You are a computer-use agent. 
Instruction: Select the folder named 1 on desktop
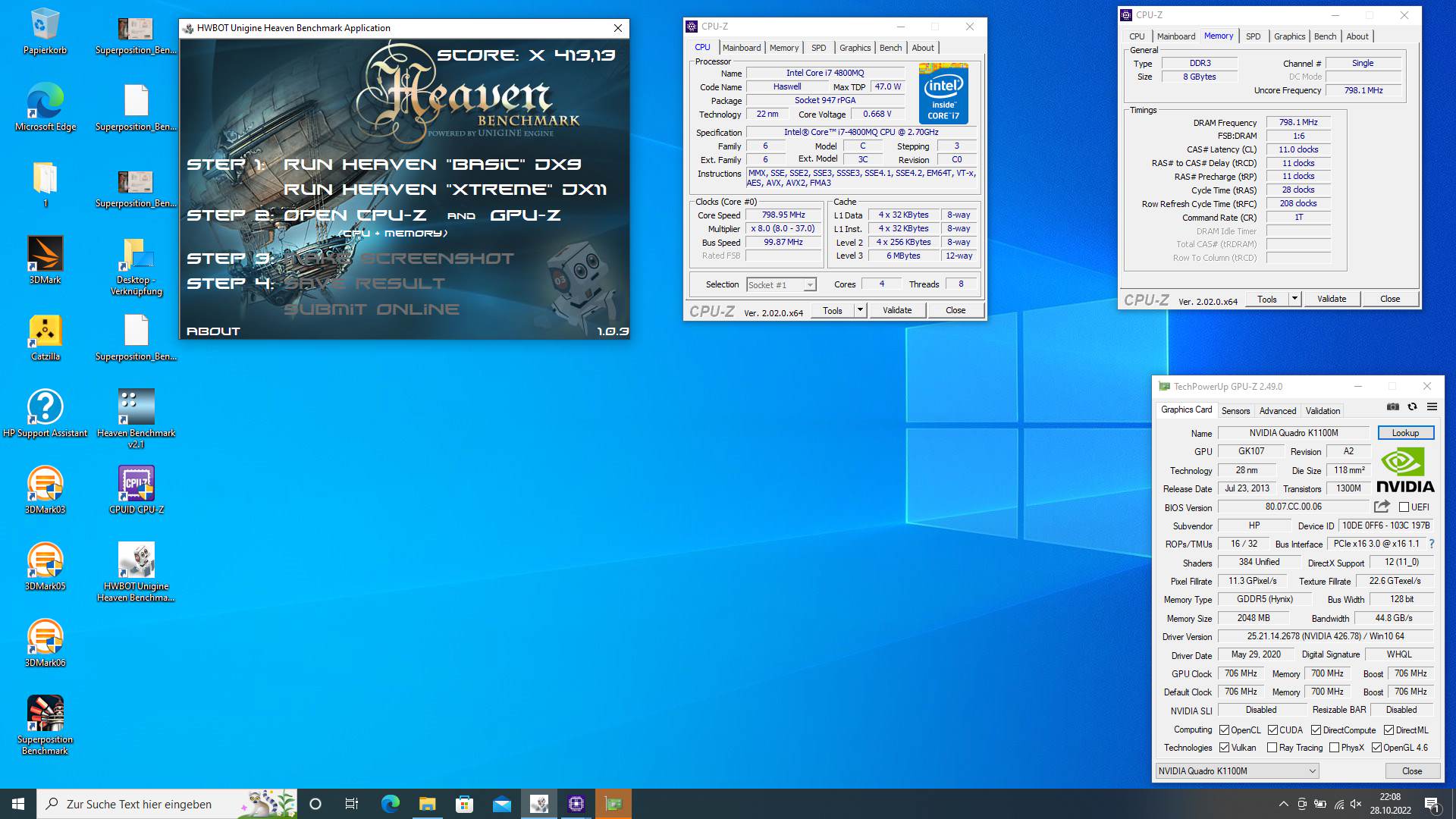tap(45, 184)
